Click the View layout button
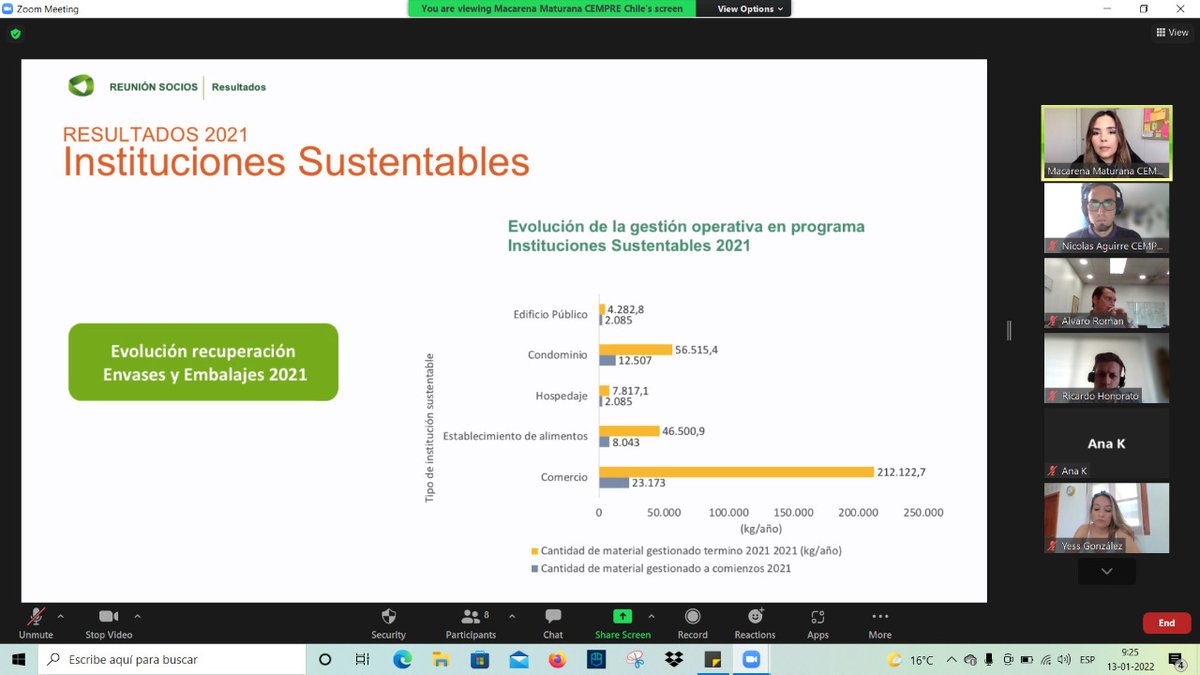Screen dimensions: 1200x675 pyautogui.click(x=1173, y=32)
